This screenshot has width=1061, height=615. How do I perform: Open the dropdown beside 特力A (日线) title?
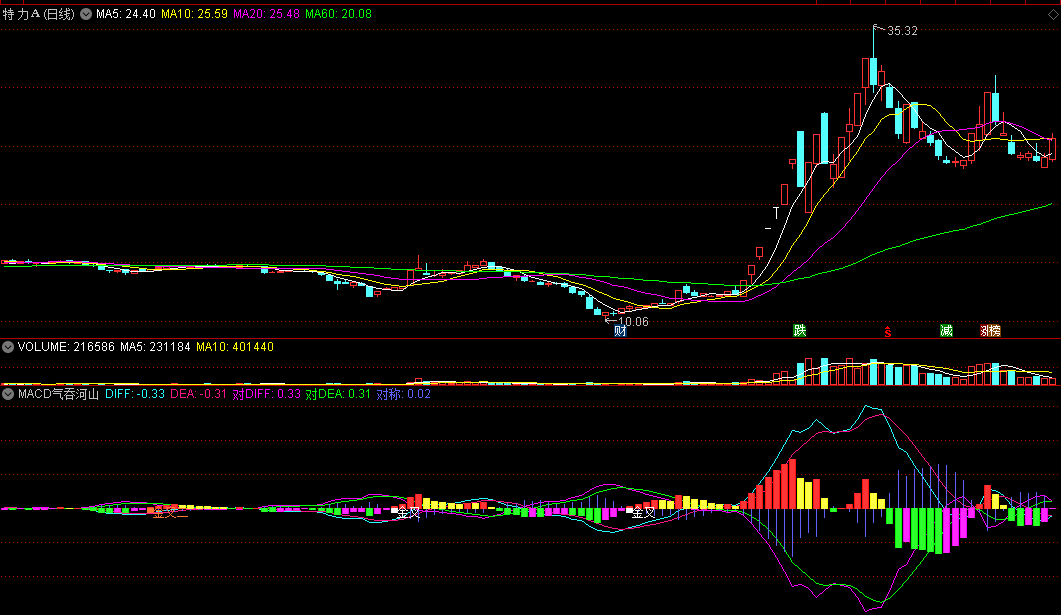click(x=86, y=14)
